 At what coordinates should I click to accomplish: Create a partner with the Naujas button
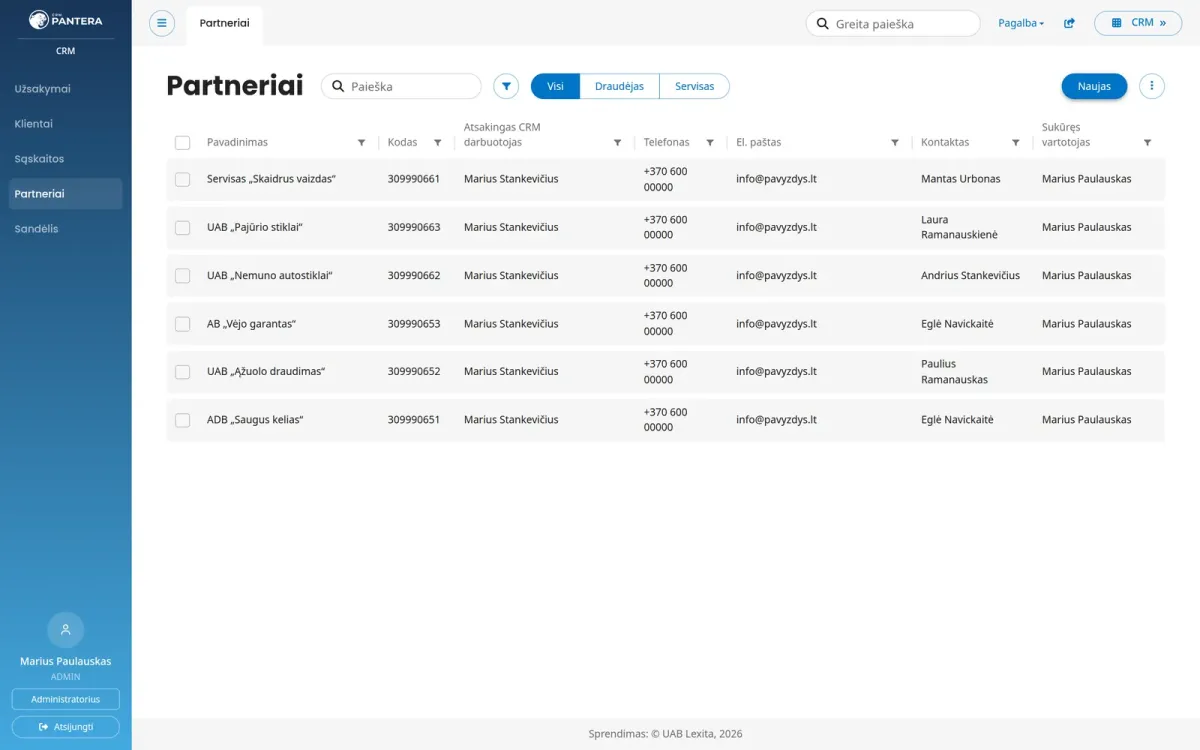coord(1094,86)
